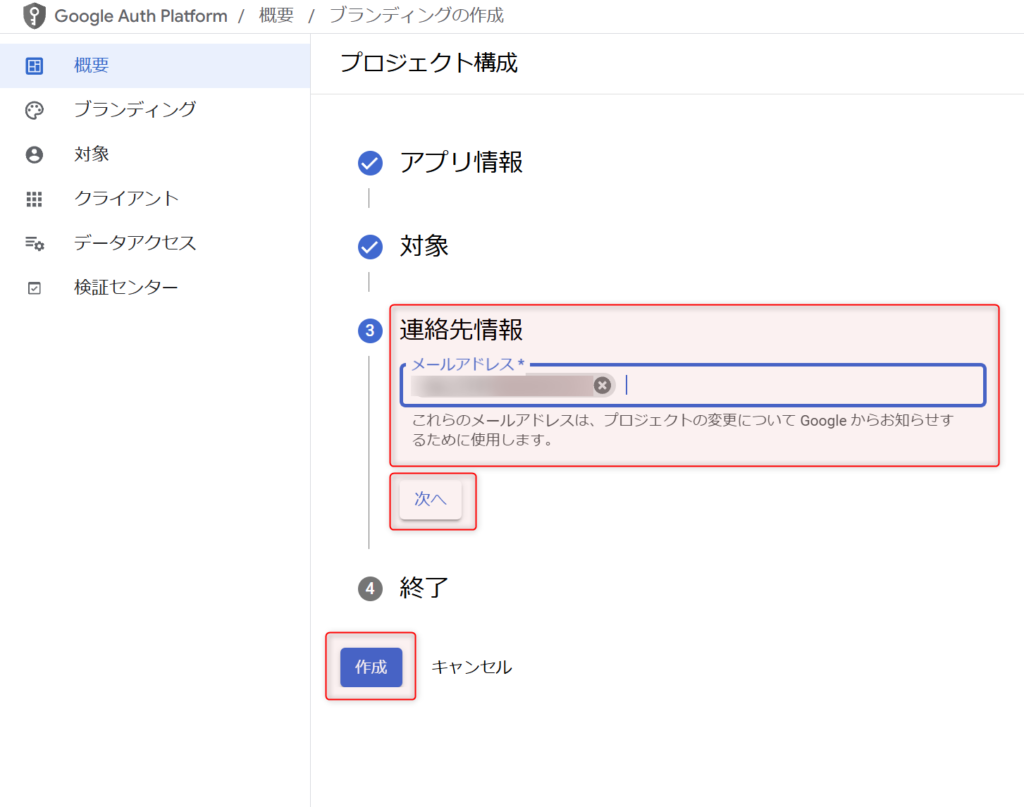Open the 概要 breadcrumb link
1024x807 pixels.
276,16
